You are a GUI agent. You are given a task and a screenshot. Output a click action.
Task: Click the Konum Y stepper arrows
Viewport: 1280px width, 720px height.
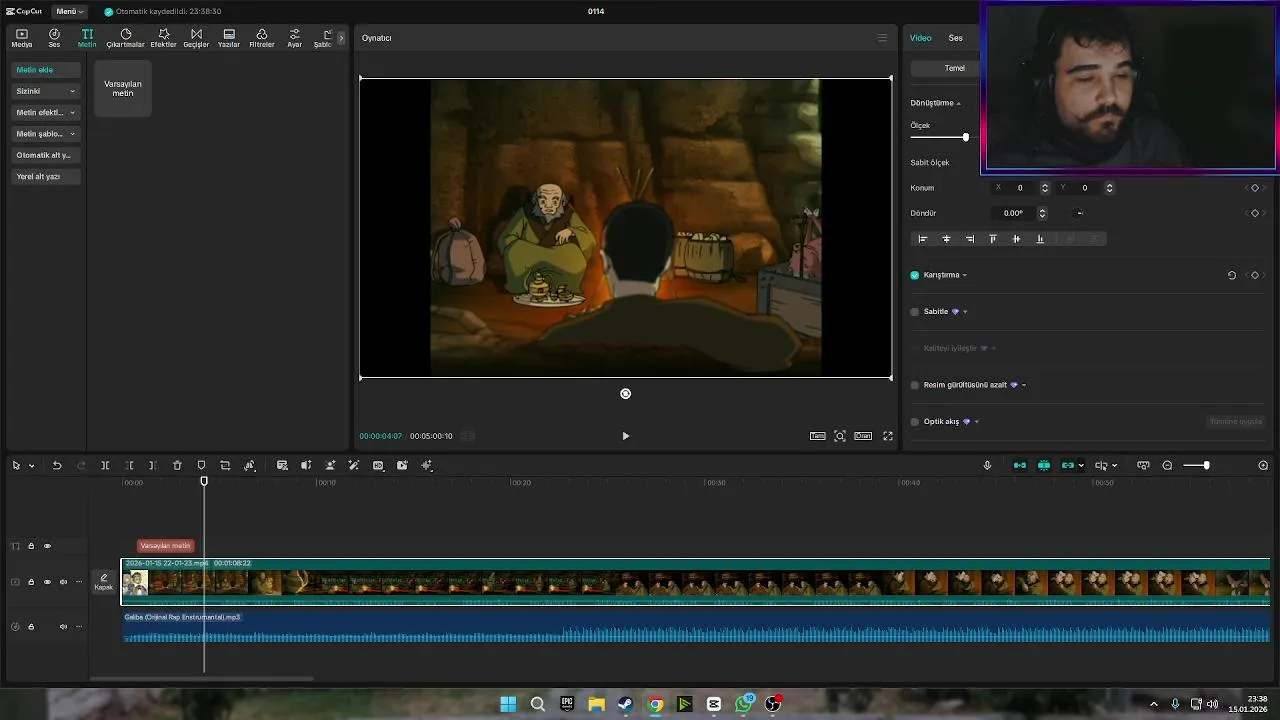pos(1109,188)
